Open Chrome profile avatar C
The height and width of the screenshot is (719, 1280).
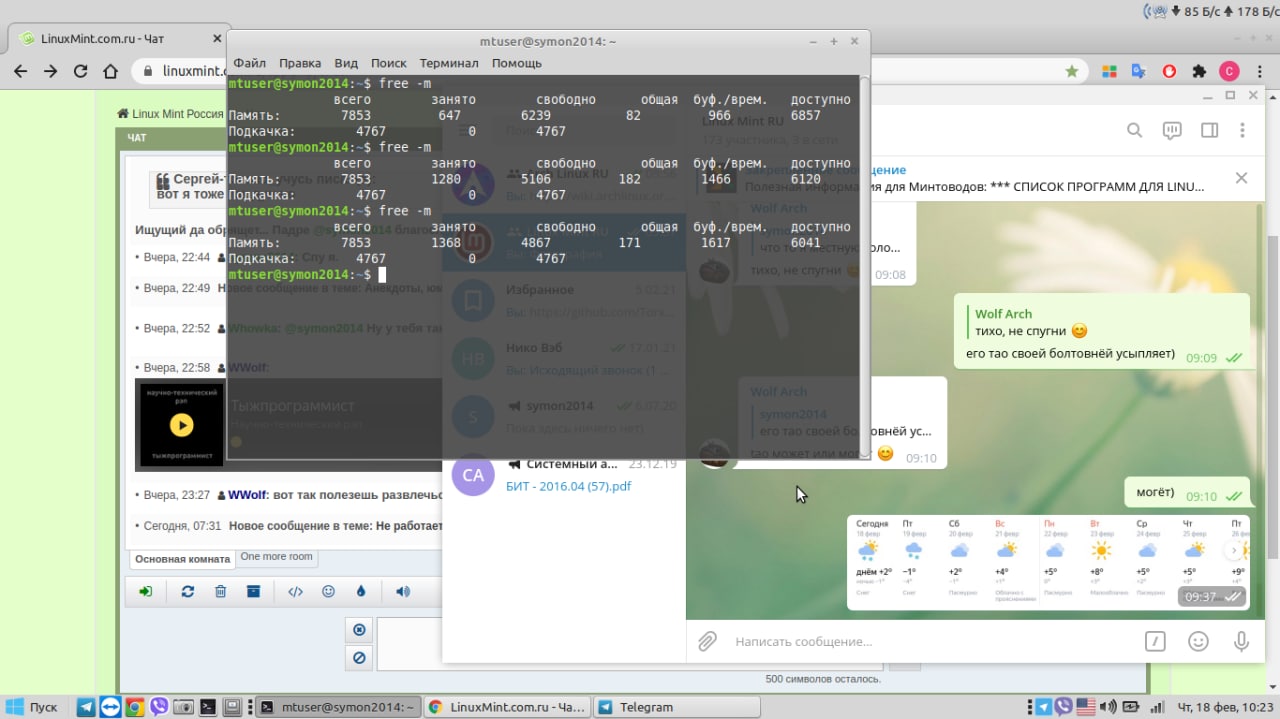click(1229, 72)
